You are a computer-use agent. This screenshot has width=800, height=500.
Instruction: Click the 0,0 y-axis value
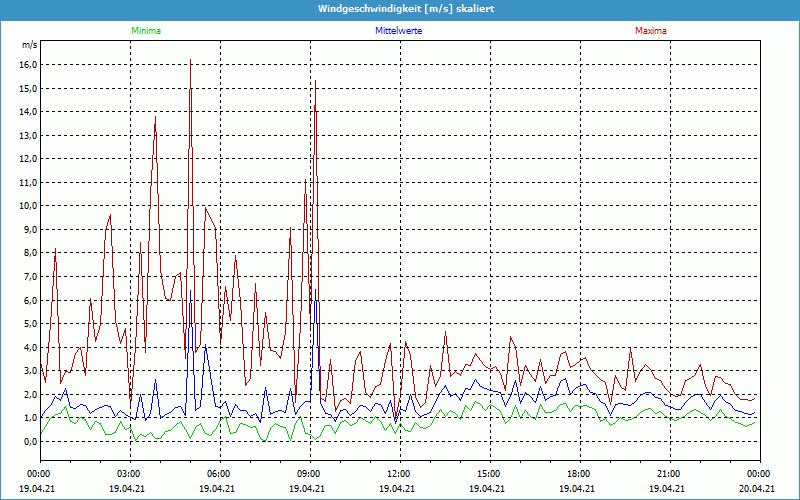(x=31, y=442)
